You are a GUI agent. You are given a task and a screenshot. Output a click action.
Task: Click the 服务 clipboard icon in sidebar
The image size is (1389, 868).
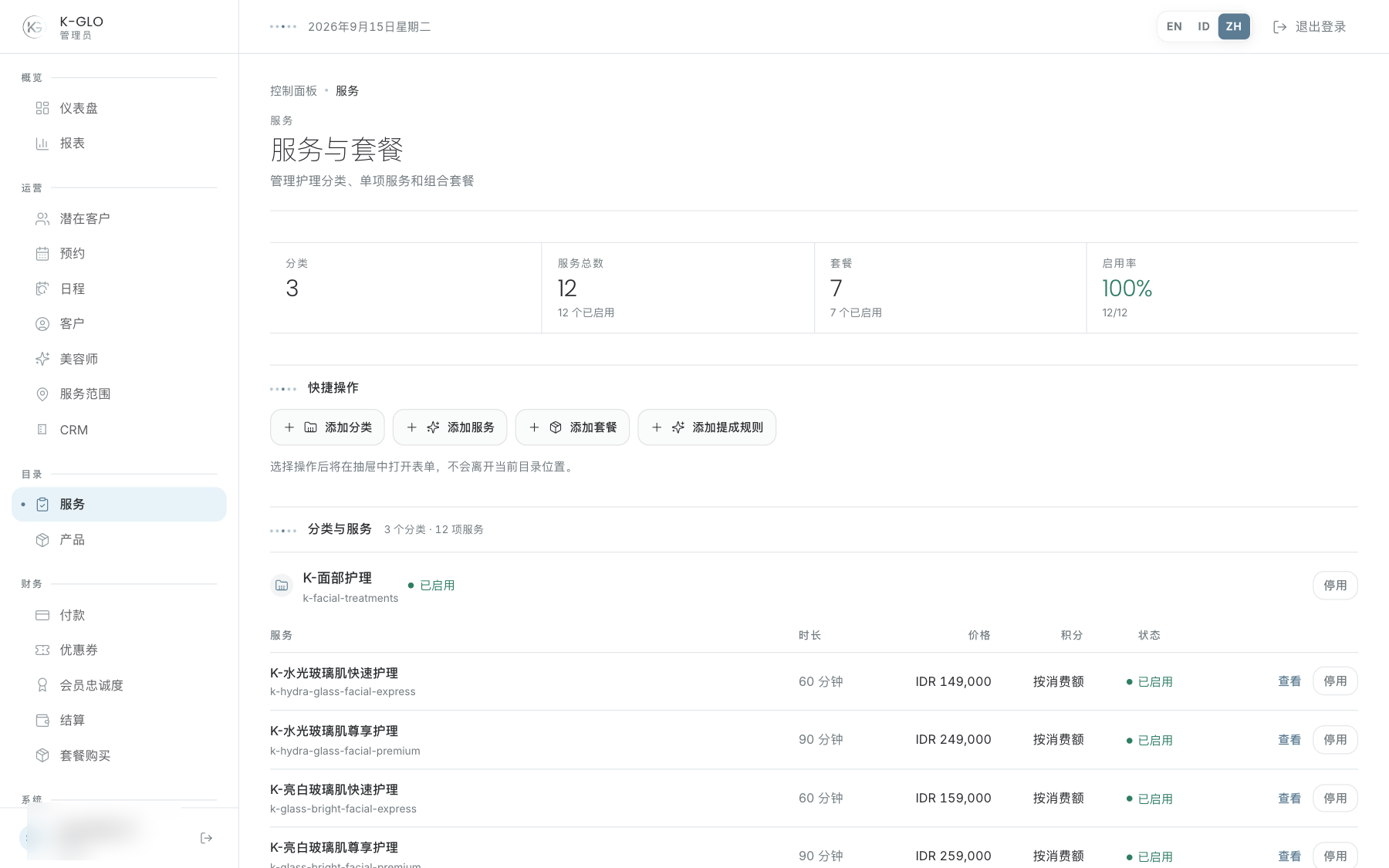click(x=42, y=505)
